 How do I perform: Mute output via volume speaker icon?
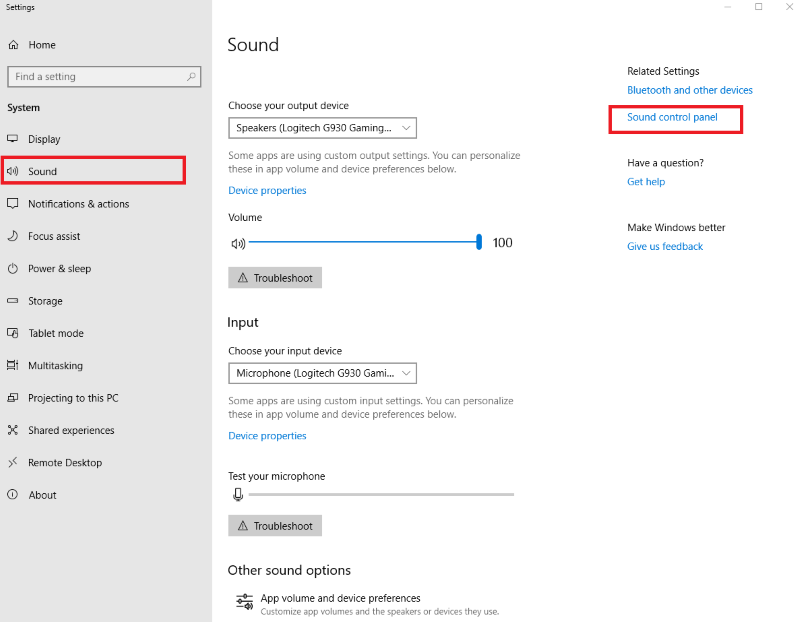[x=238, y=243]
